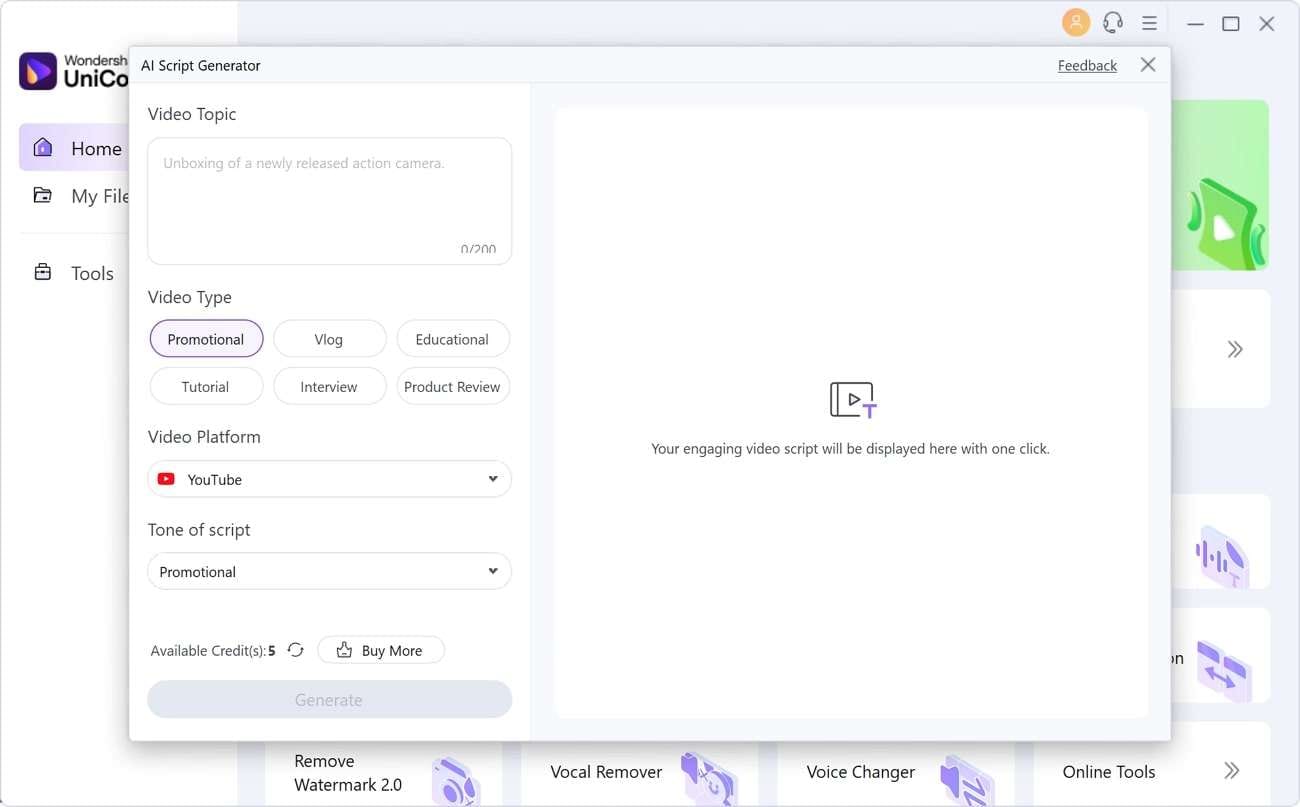Click the Vocal Remover card icon
The image size is (1300, 807).
[708, 778]
